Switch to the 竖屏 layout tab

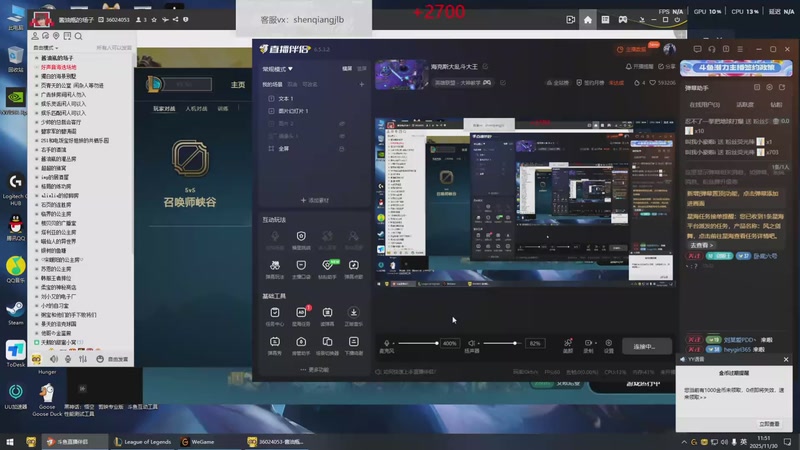point(362,68)
